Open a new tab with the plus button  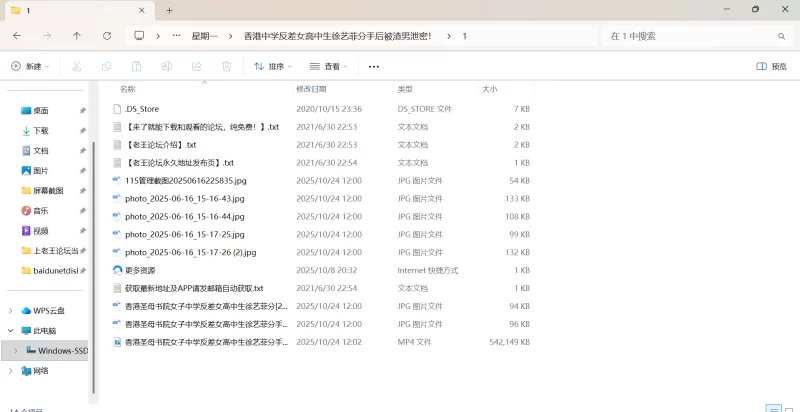(169, 10)
